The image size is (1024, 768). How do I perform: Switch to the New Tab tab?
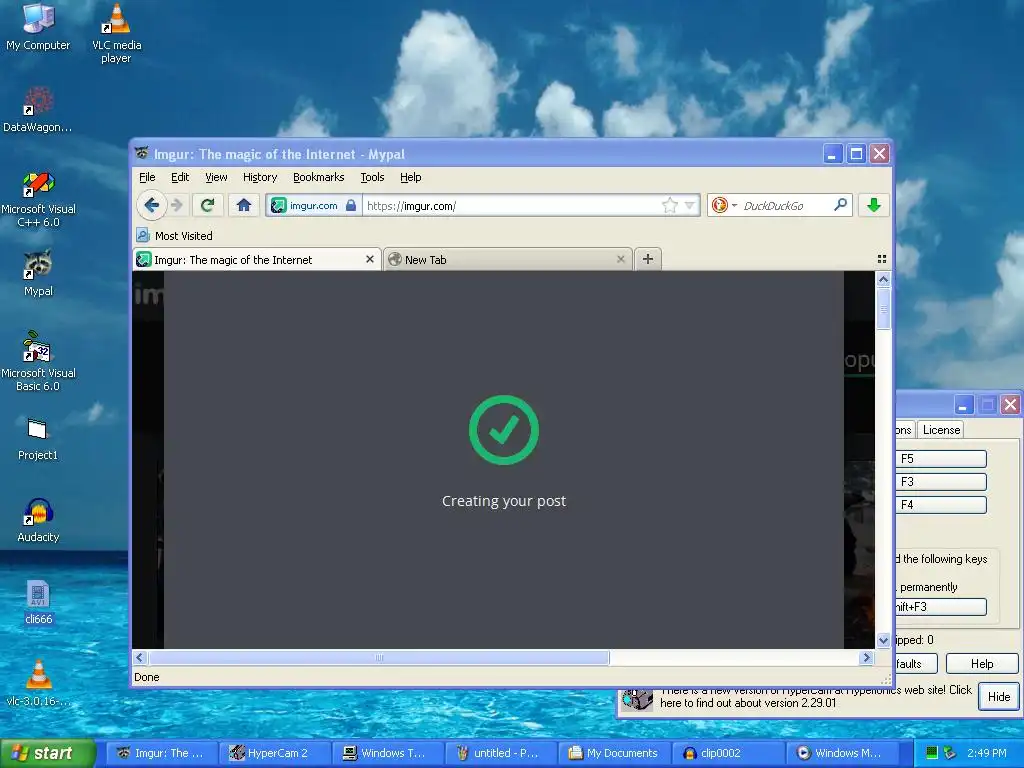pos(507,259)
